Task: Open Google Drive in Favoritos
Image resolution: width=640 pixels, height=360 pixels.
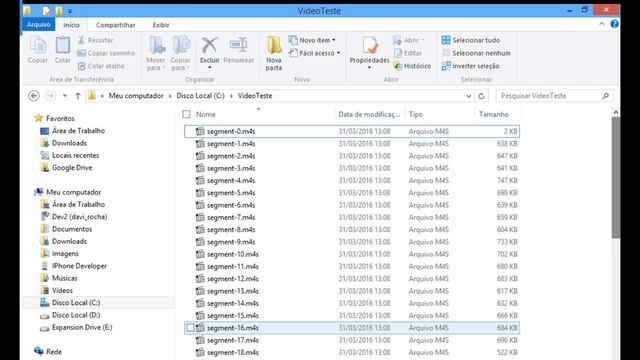Action: tap(72, 168)
